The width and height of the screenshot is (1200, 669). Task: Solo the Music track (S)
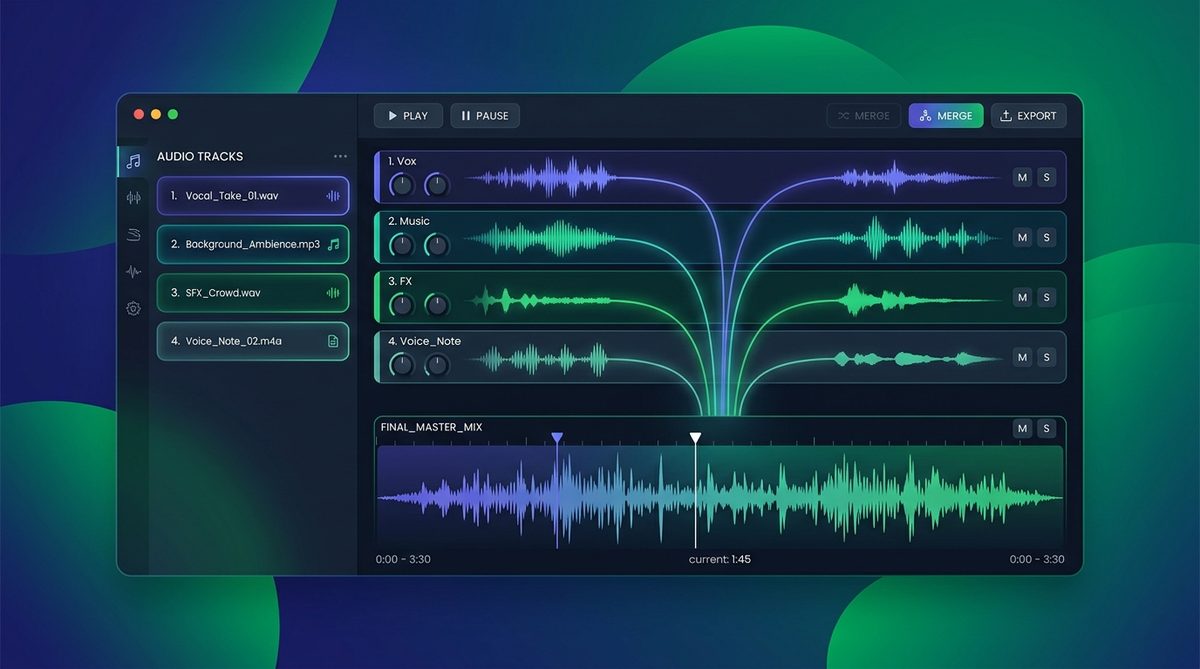[1046, 238]
